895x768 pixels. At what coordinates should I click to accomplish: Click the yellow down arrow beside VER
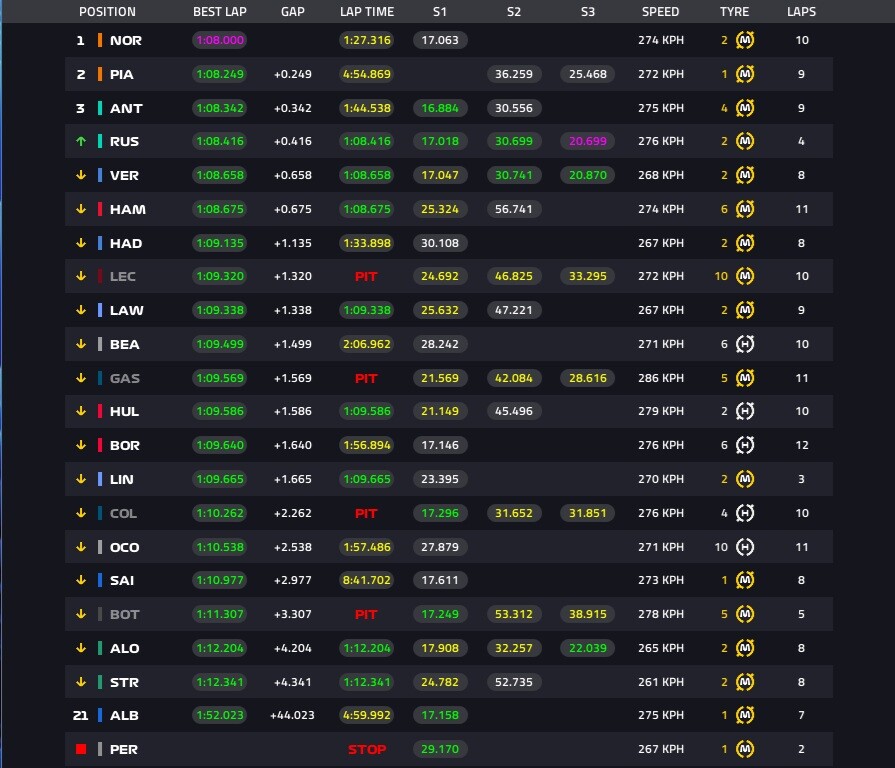[81, 175]
